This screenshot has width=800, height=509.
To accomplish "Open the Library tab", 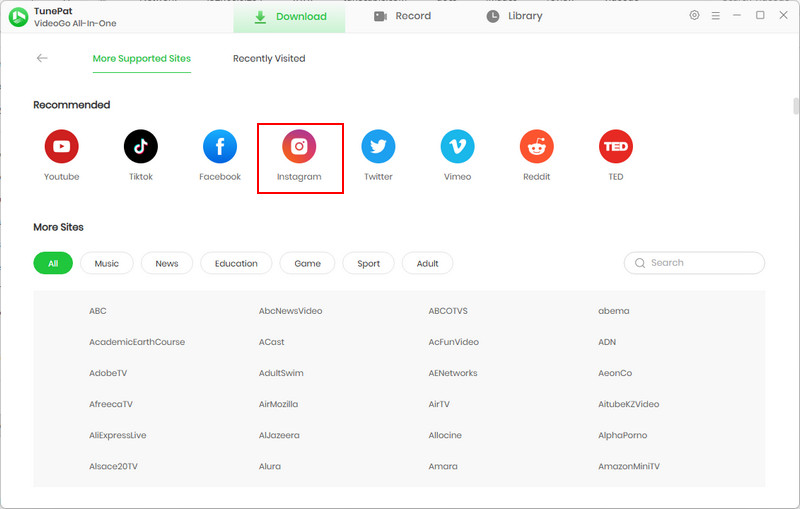I will [514, 16].
